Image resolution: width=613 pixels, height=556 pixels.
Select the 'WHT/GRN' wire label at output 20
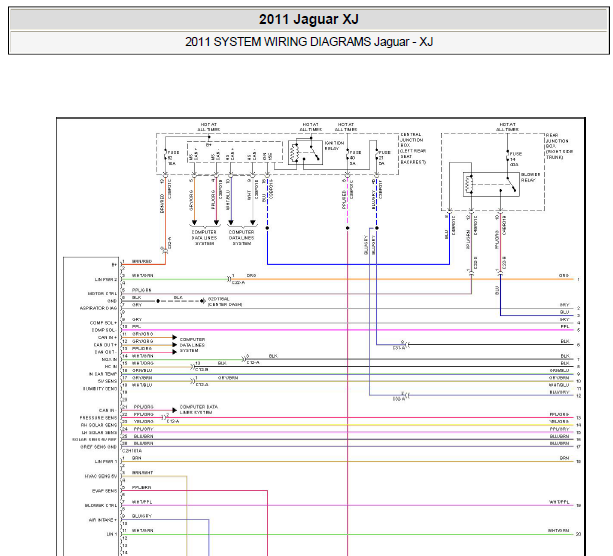pos(559,531)
